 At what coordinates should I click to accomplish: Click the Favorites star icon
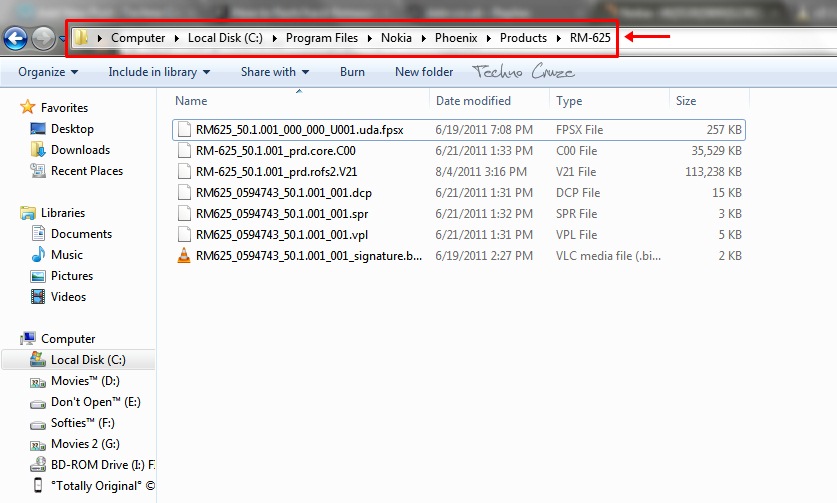point(28,107)
